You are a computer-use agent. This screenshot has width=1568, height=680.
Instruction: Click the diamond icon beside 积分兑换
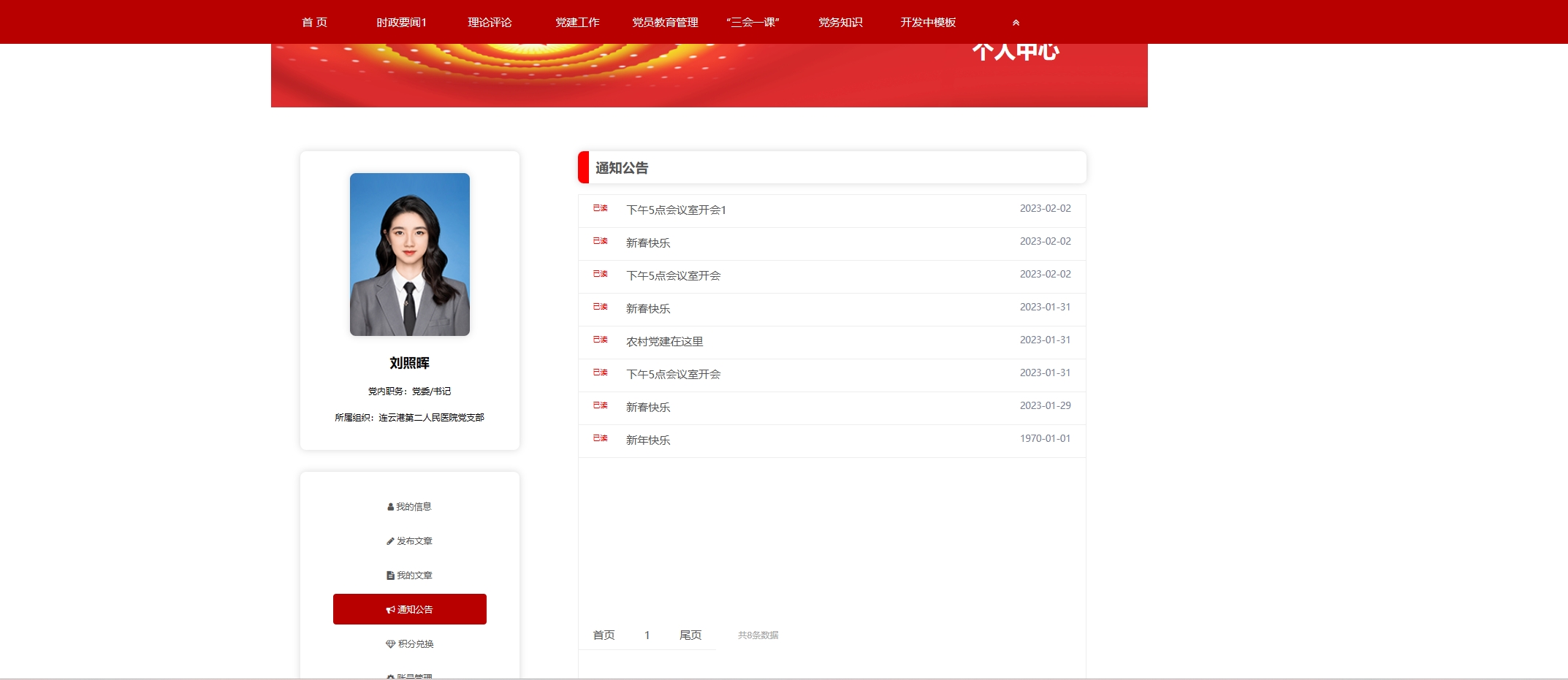point(390,644)
